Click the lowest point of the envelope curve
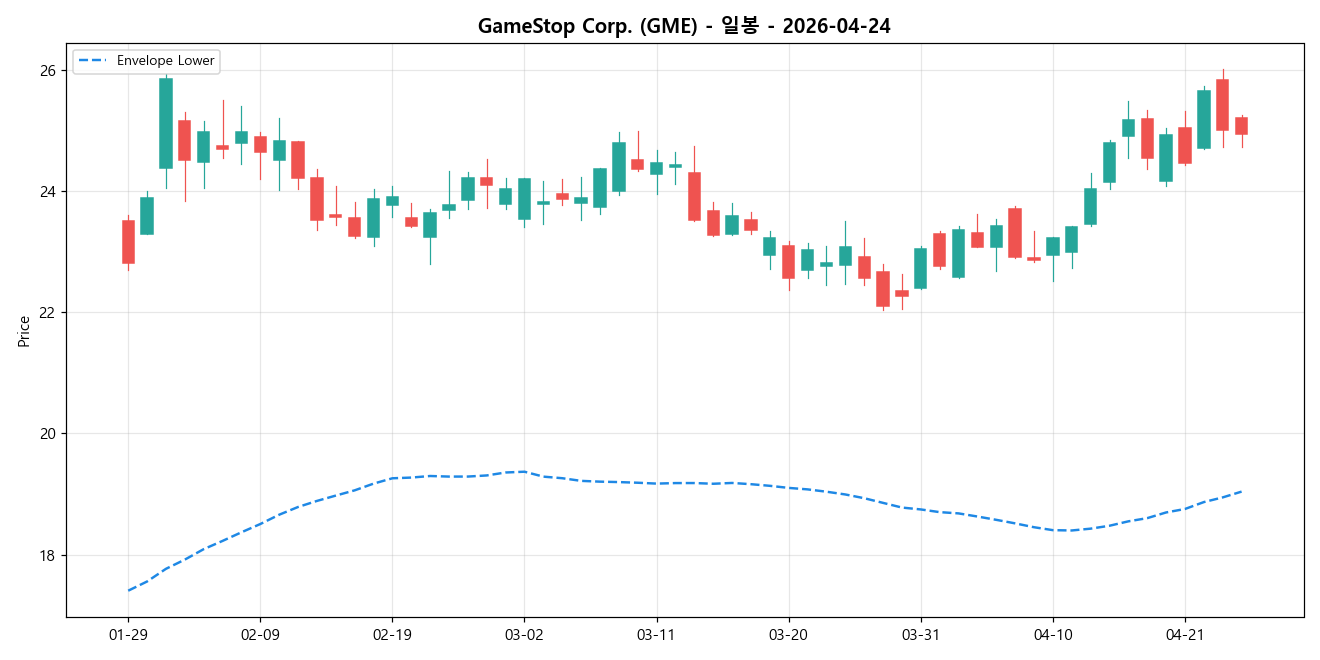The width and height of the screenshot is (1320, 660). point(130,590)
